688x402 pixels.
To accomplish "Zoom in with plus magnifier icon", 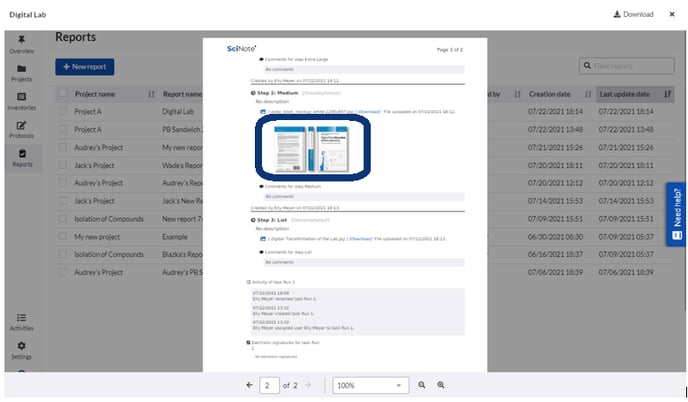I will coord(441,385).
